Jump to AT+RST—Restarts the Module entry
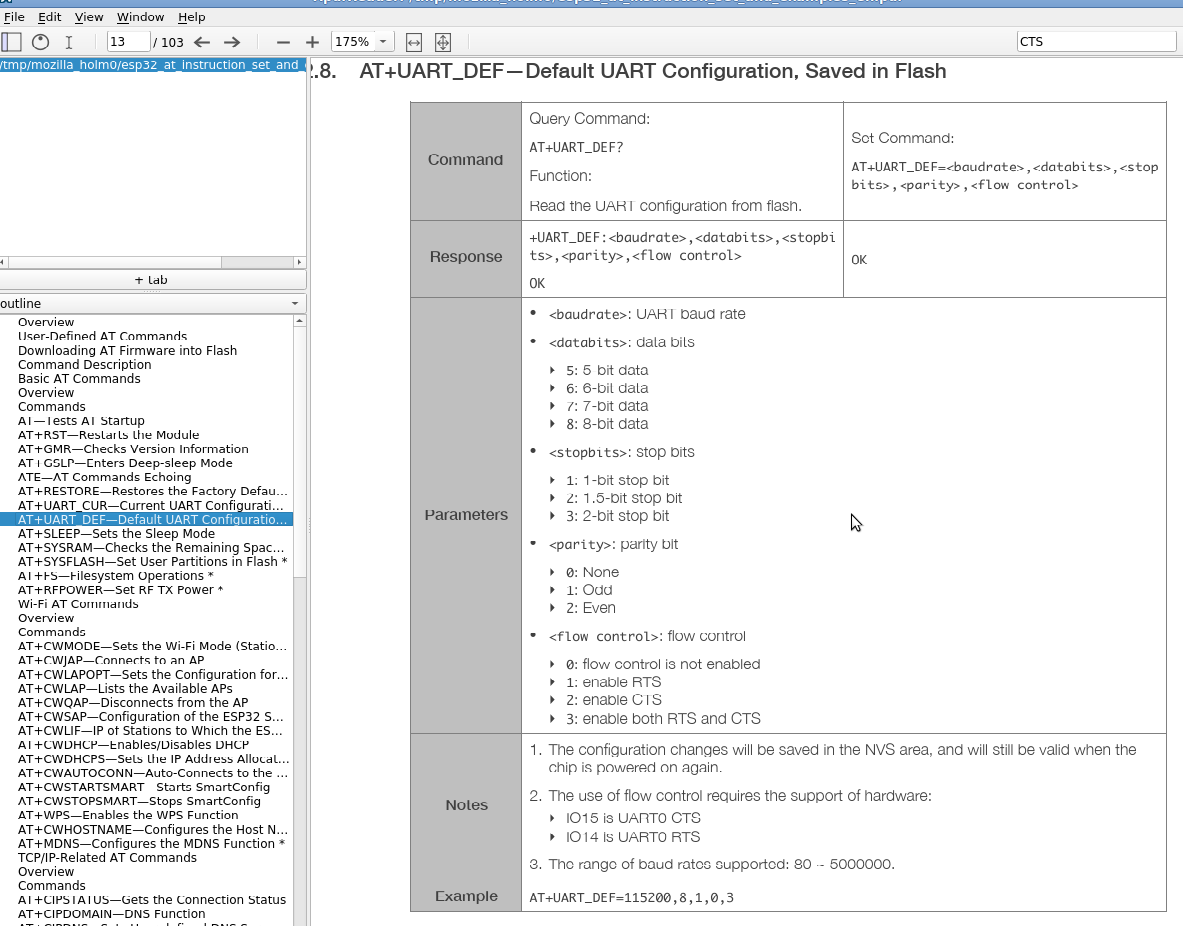Image resolution: width=1183 pixels, height=926 pixels. 109,435
